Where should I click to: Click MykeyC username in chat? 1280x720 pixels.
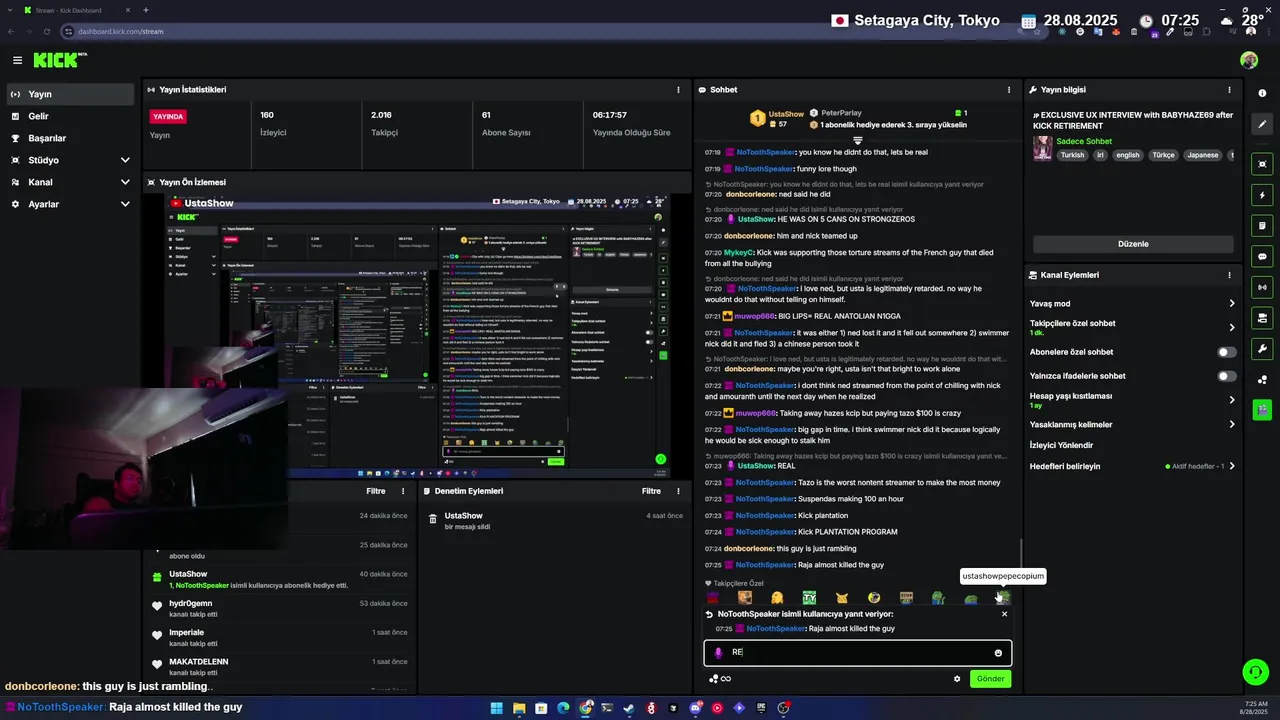click(x=738, y=253)
